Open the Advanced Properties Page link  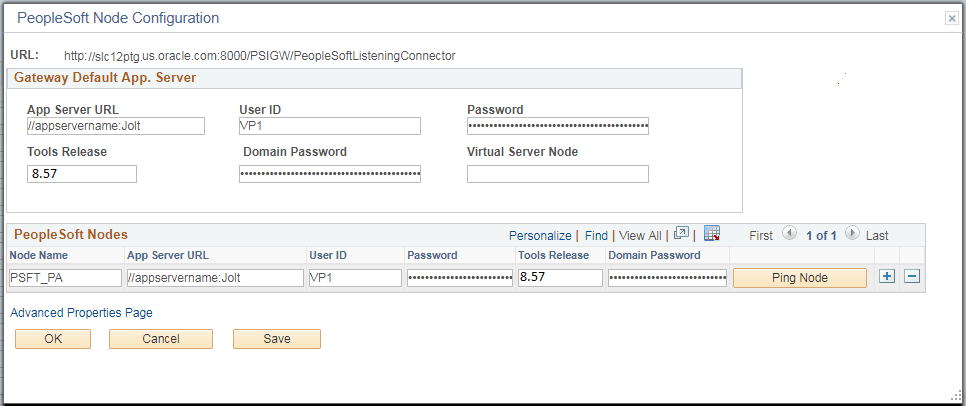click(81, 313)
